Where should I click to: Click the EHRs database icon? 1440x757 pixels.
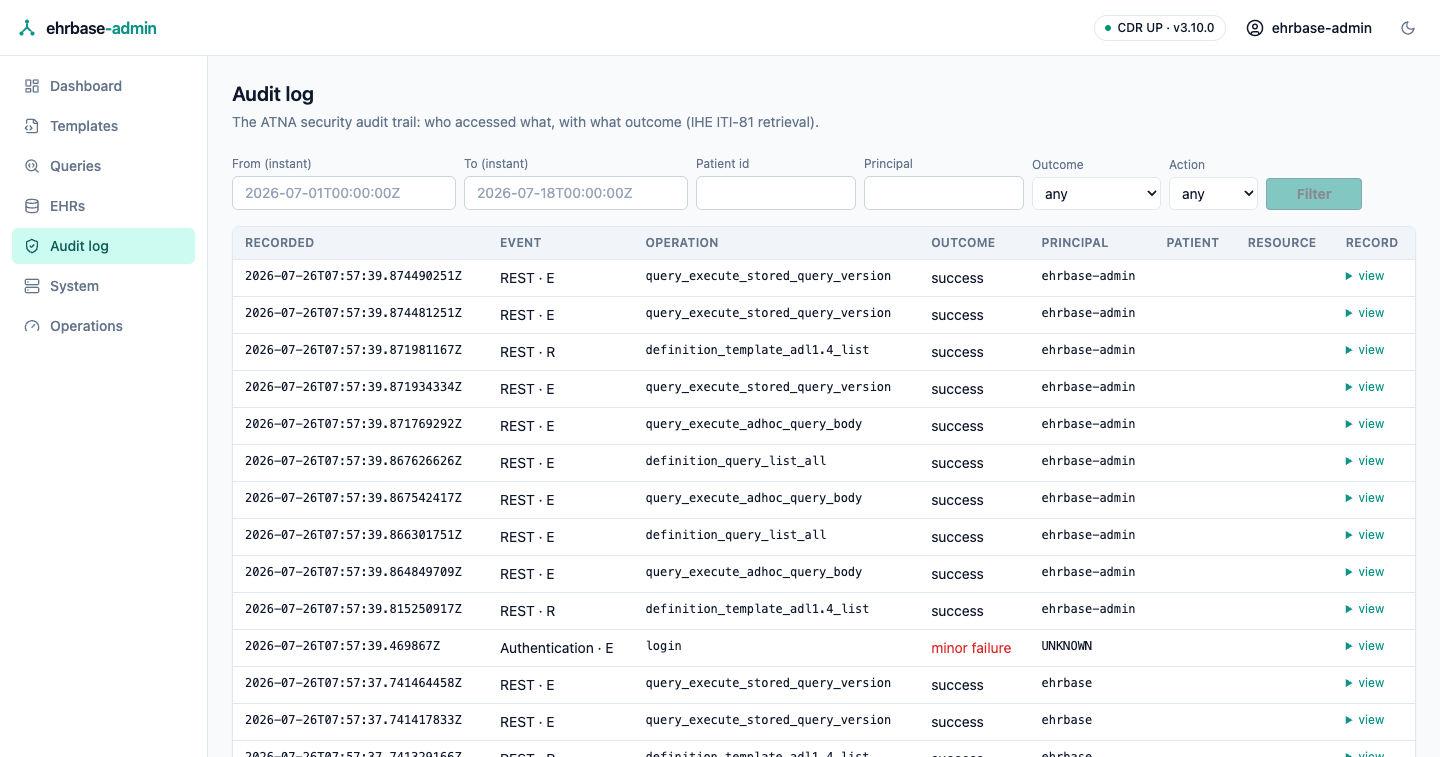[x=32, y=206]
